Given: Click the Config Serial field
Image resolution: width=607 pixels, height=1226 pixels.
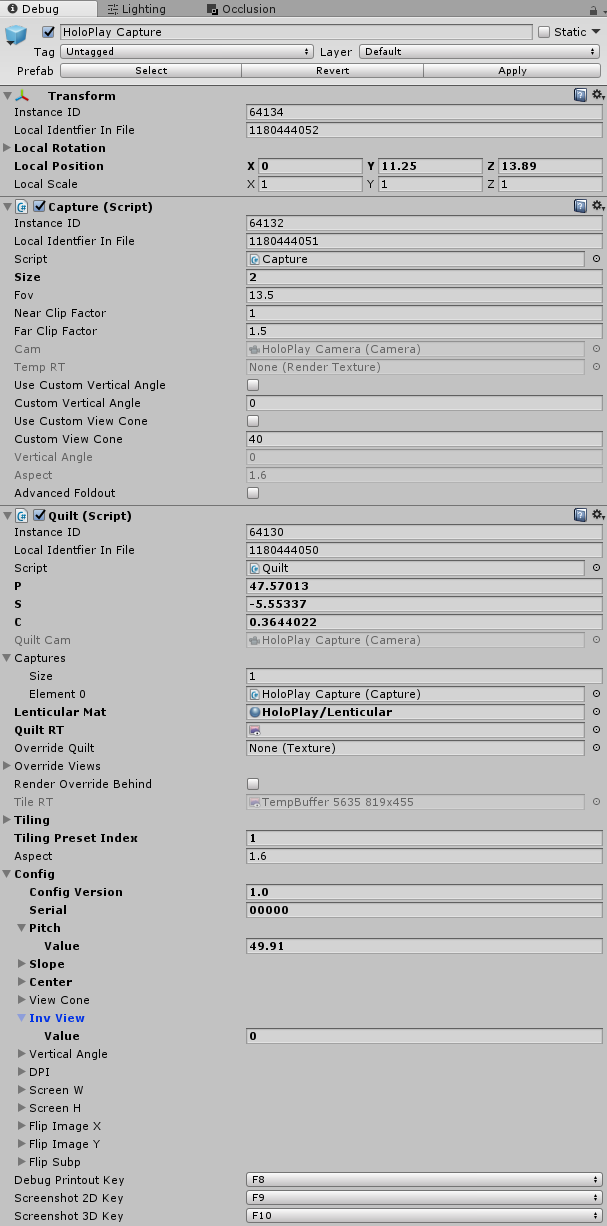Looking at the screenshot, I should (x=425, y=910).
